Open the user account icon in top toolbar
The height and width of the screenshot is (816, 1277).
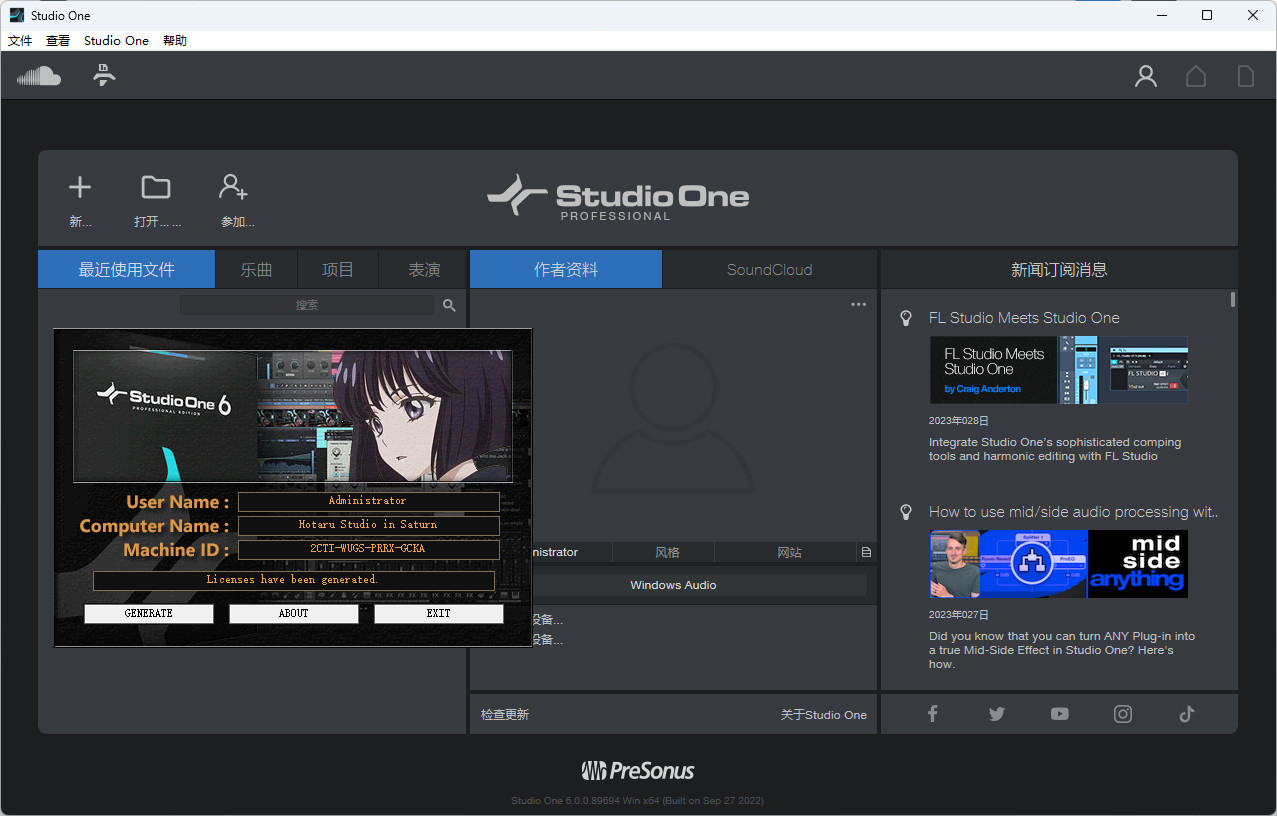click(1146, 76)
